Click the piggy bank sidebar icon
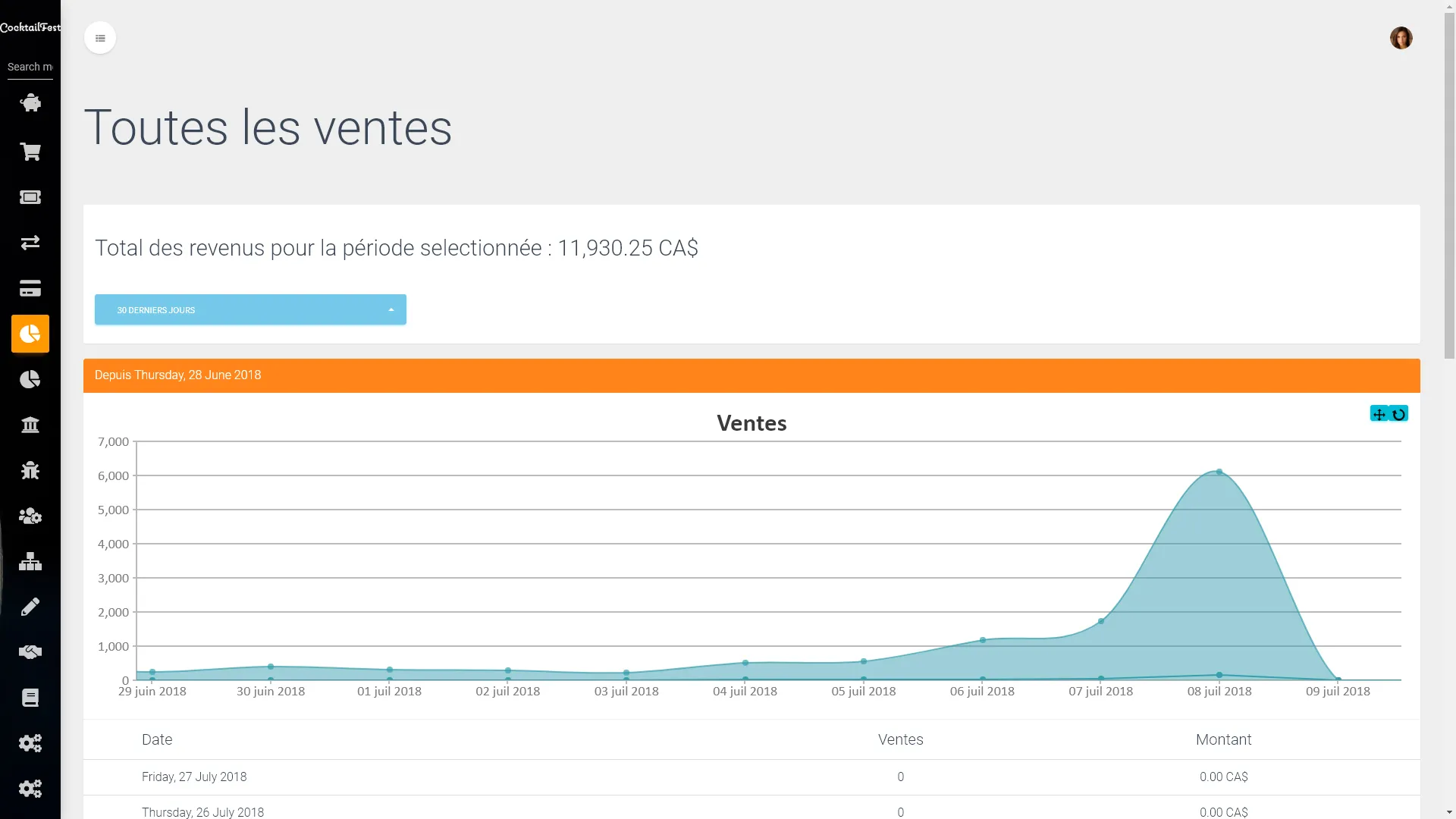 click(30, 102)
